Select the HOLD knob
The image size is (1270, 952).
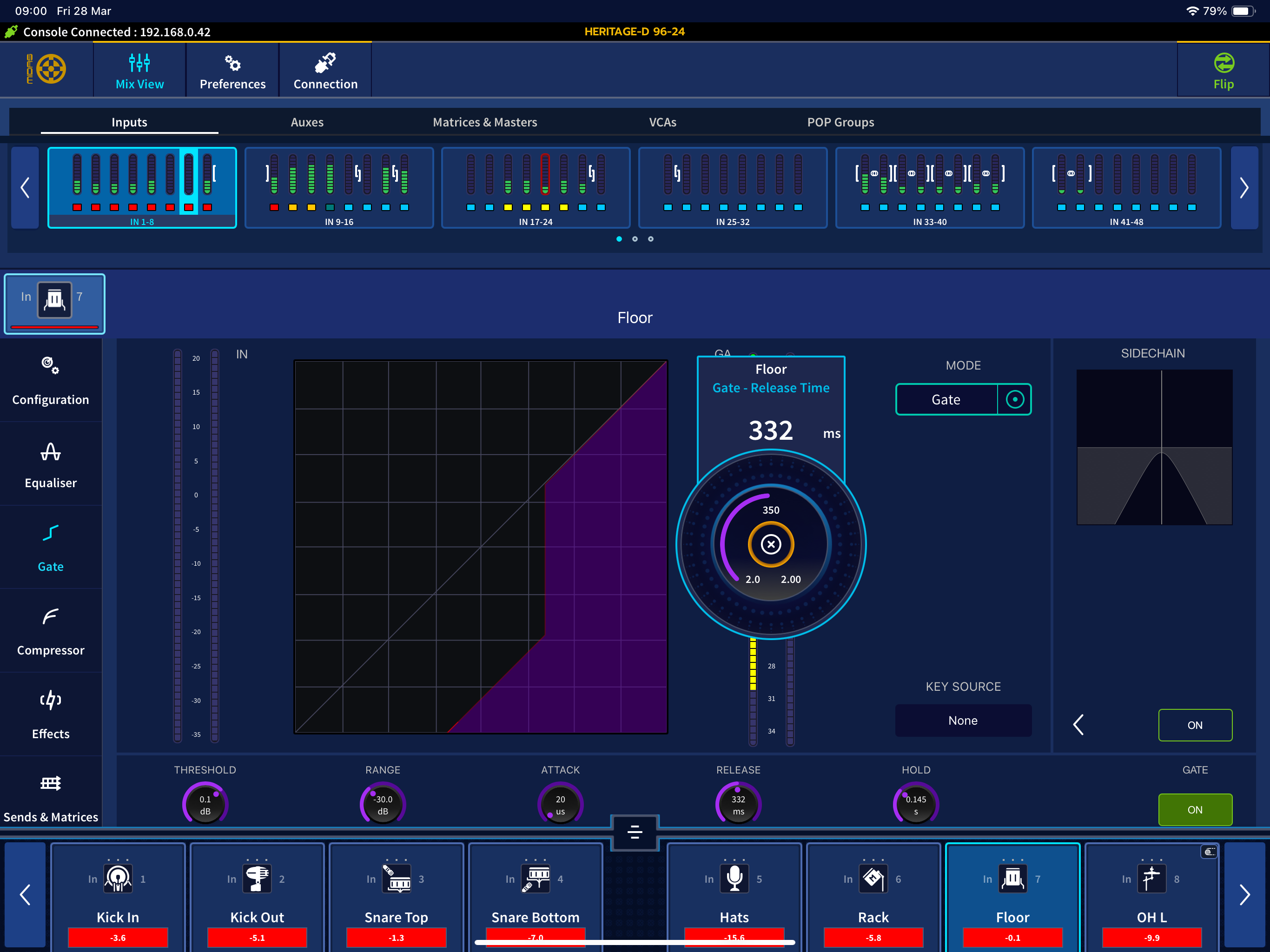916,803
